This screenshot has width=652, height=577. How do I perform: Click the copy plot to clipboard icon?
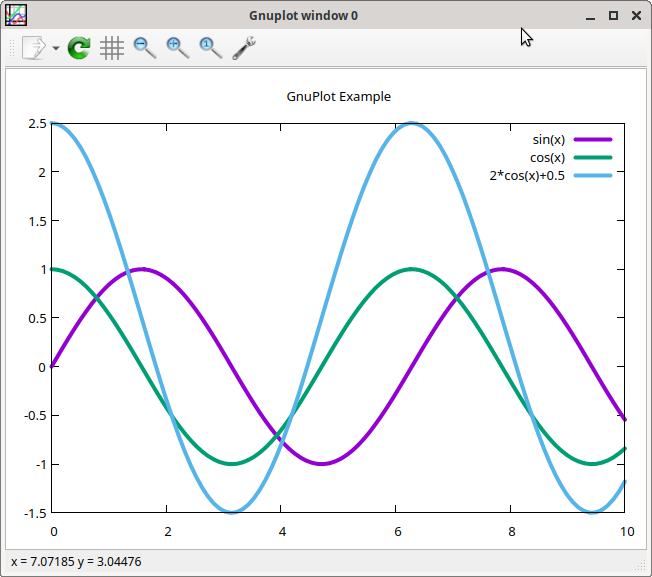(33, 48)
